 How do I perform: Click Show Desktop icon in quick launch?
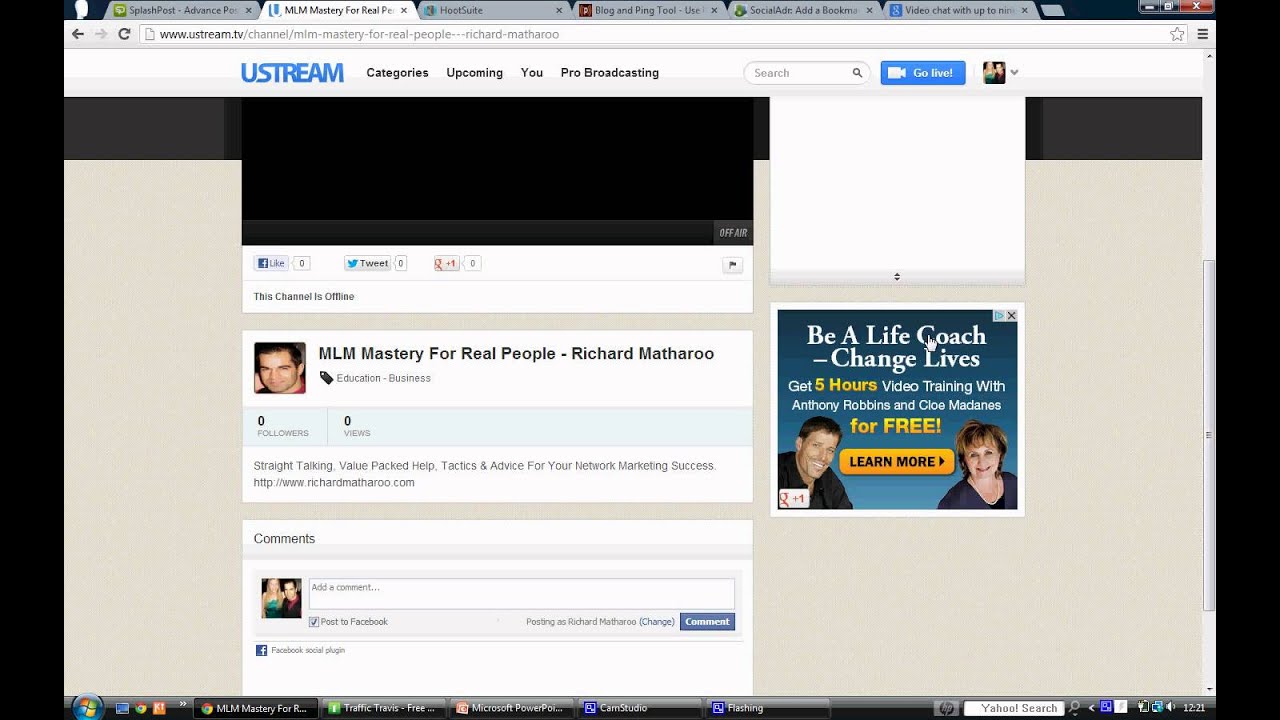tap(122, 708)
